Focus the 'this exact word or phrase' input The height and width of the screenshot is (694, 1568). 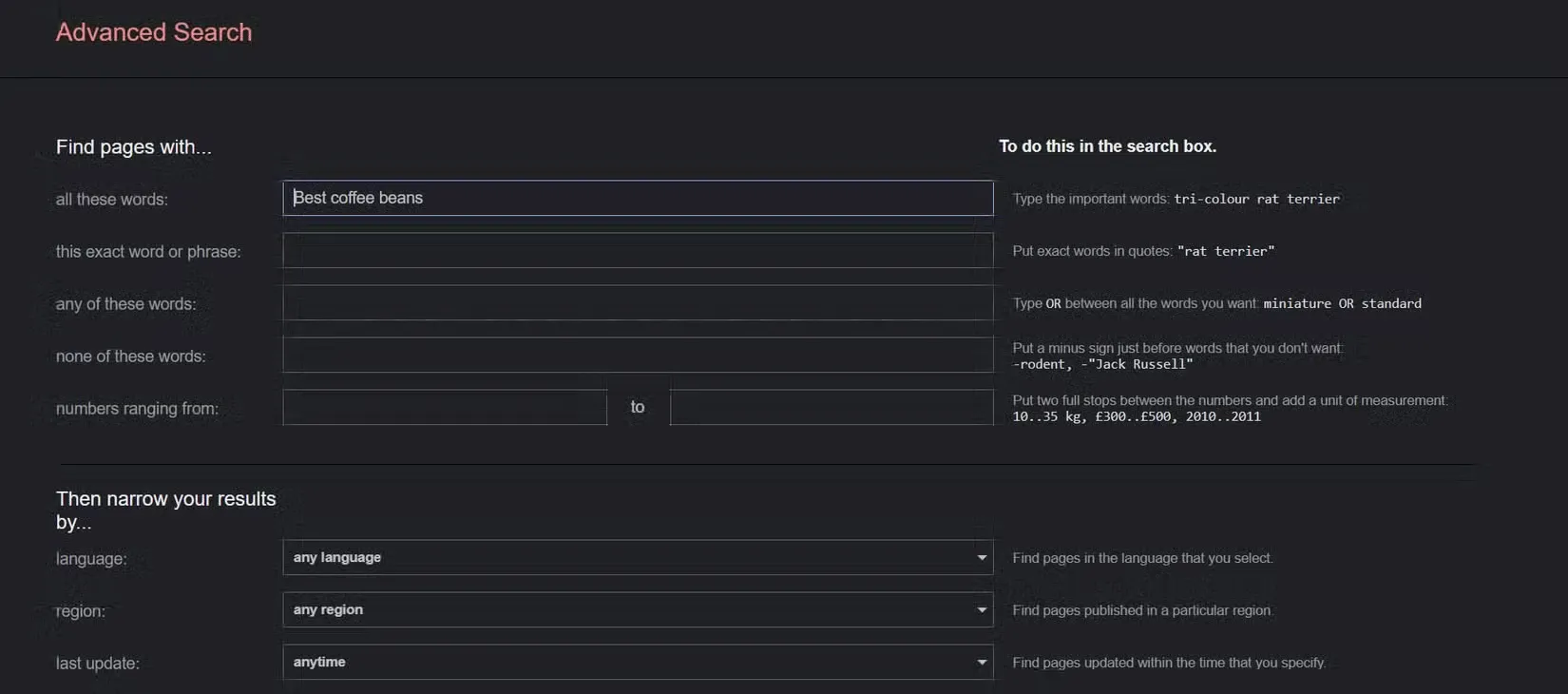coord(637,251)
